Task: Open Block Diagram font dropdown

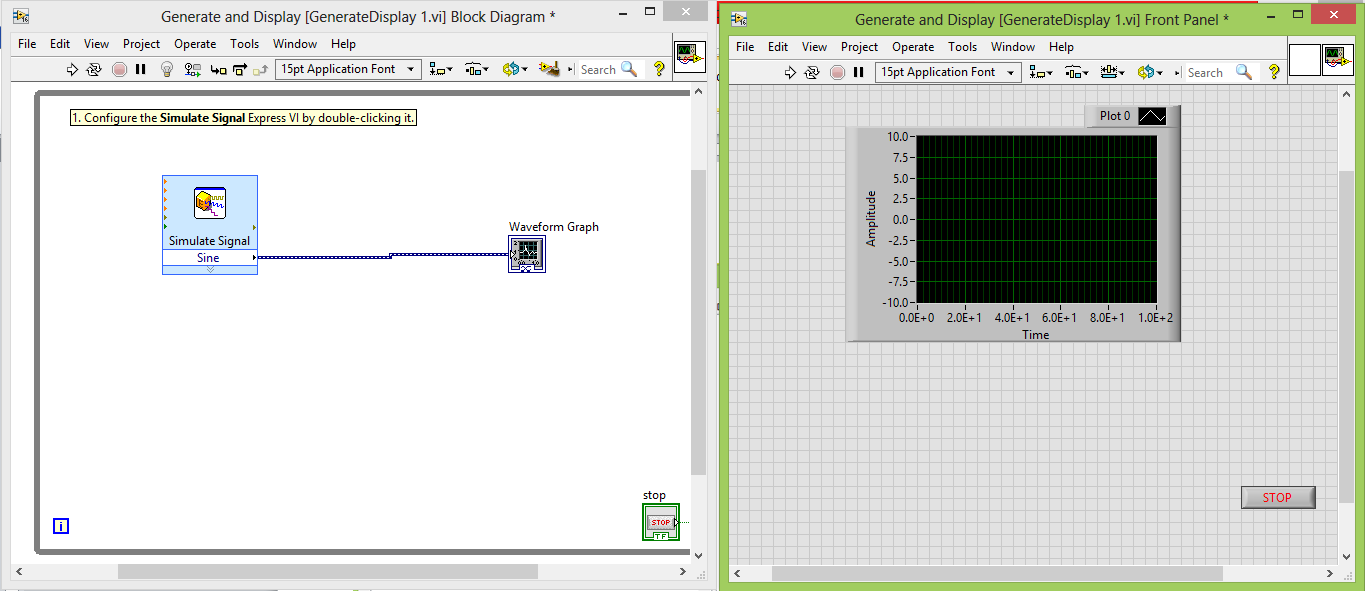Action: (x=348, y=69)
